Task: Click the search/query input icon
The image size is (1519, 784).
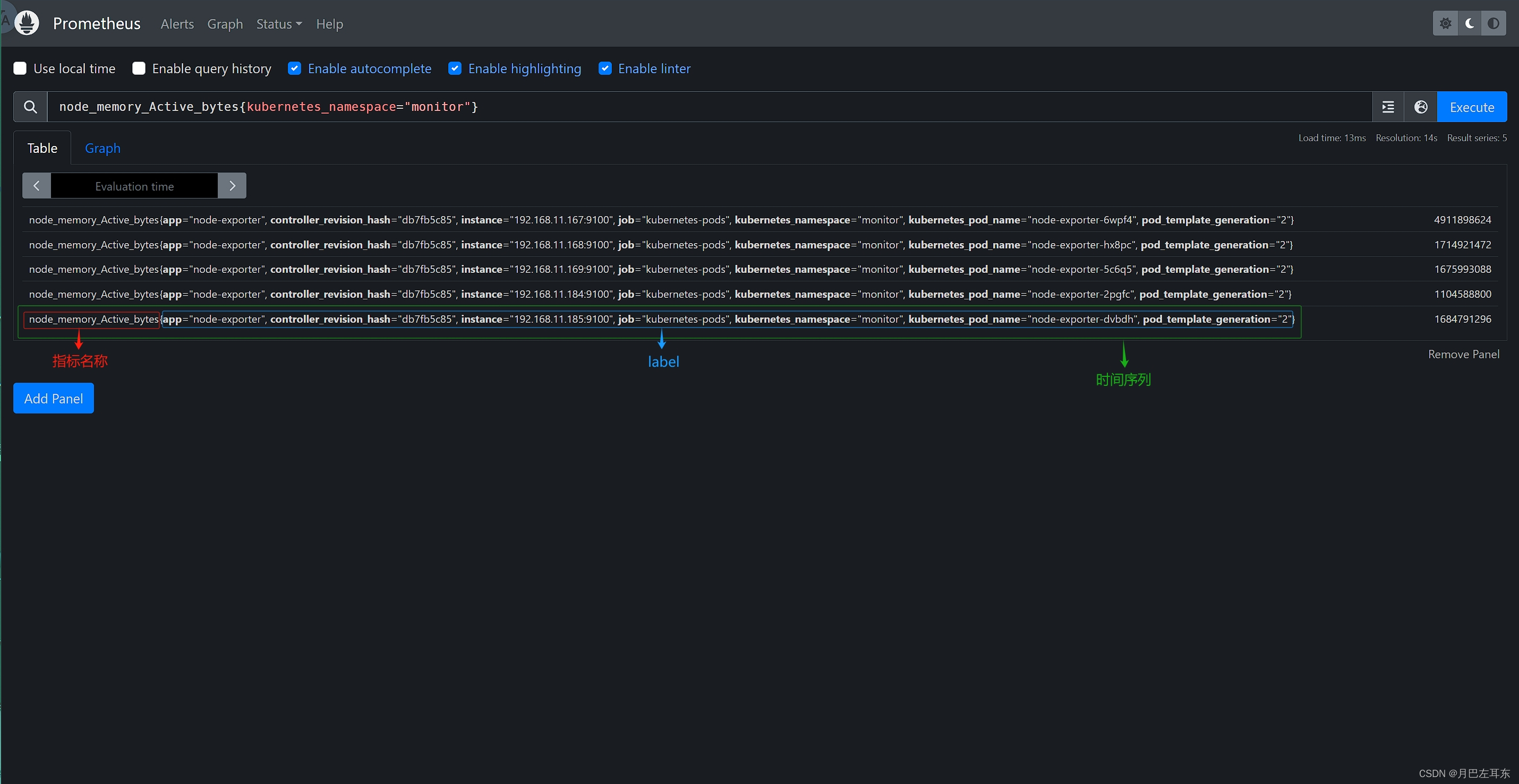Action: pos(29,106)
